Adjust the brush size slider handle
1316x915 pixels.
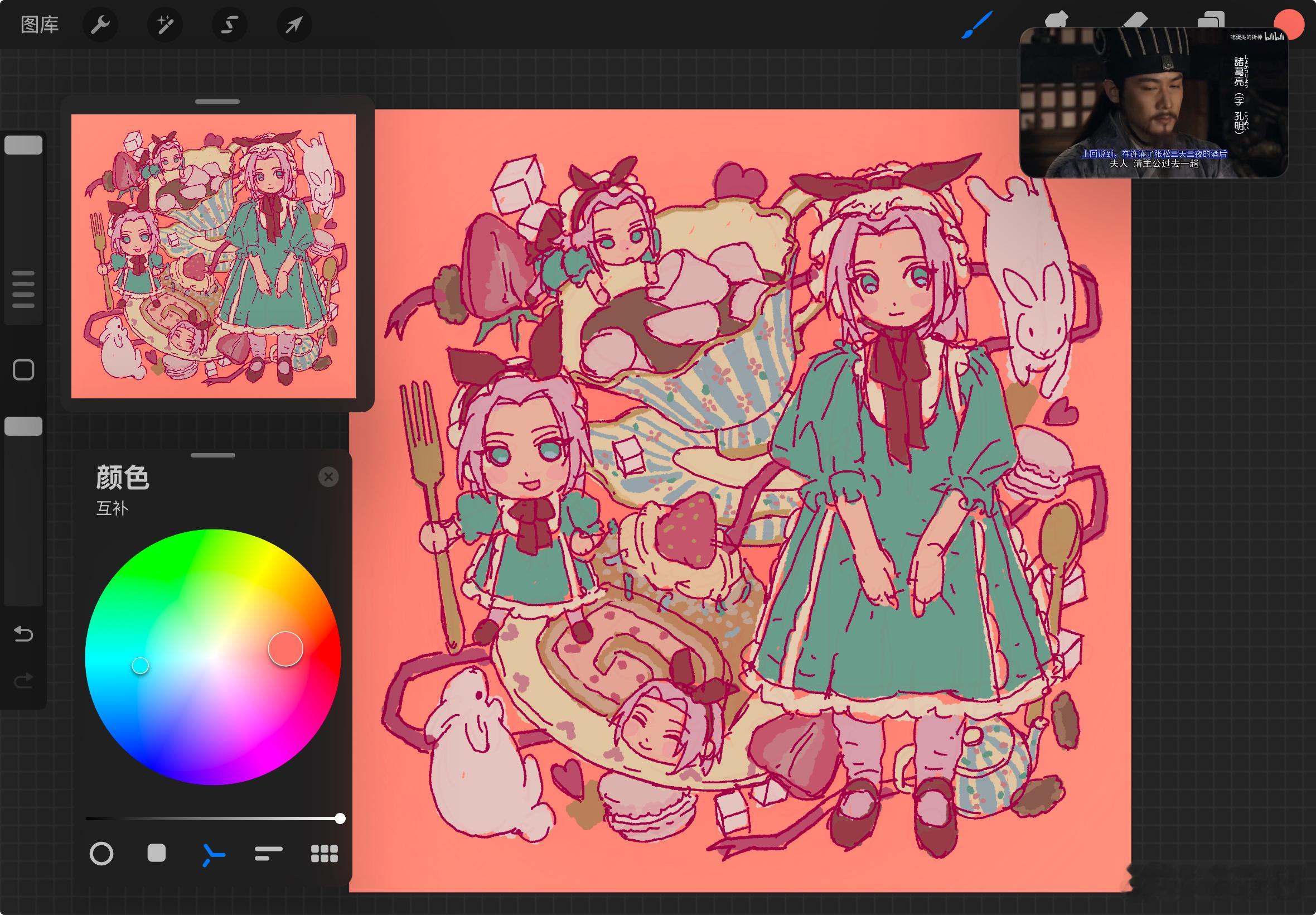pyautogui.click(x=23, y=145)
